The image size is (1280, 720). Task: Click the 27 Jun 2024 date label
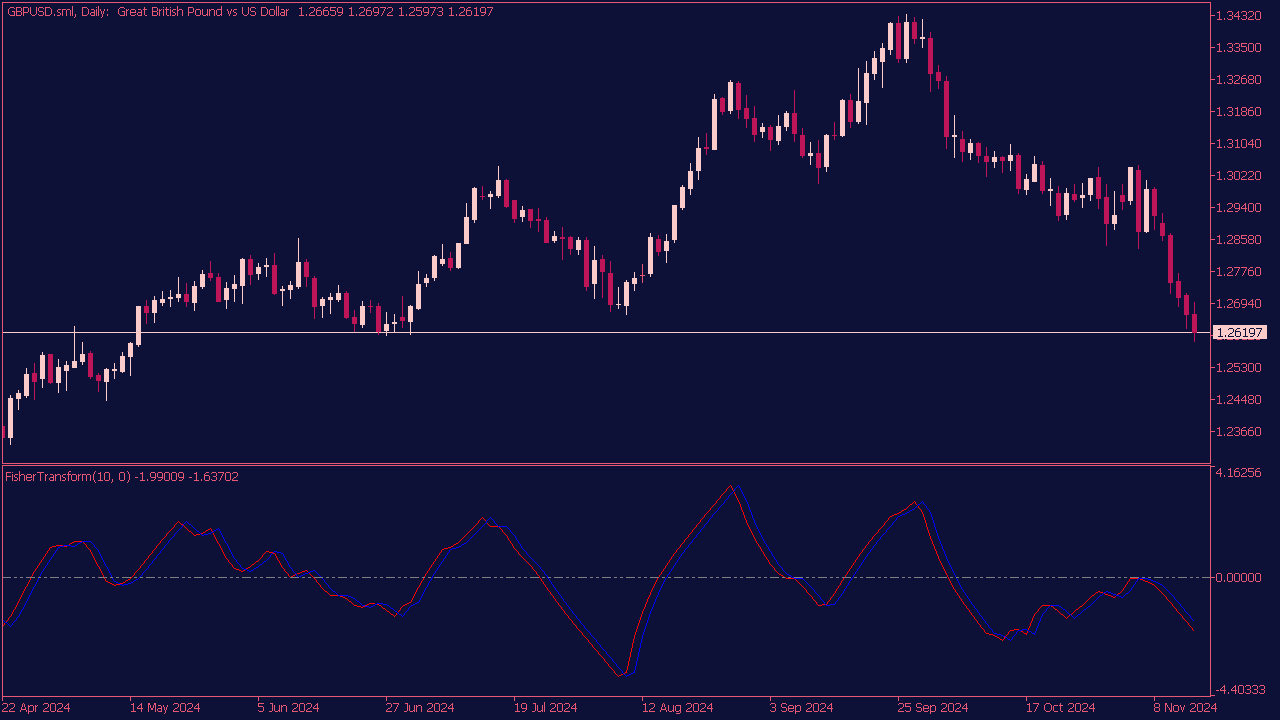coord(420,708)
